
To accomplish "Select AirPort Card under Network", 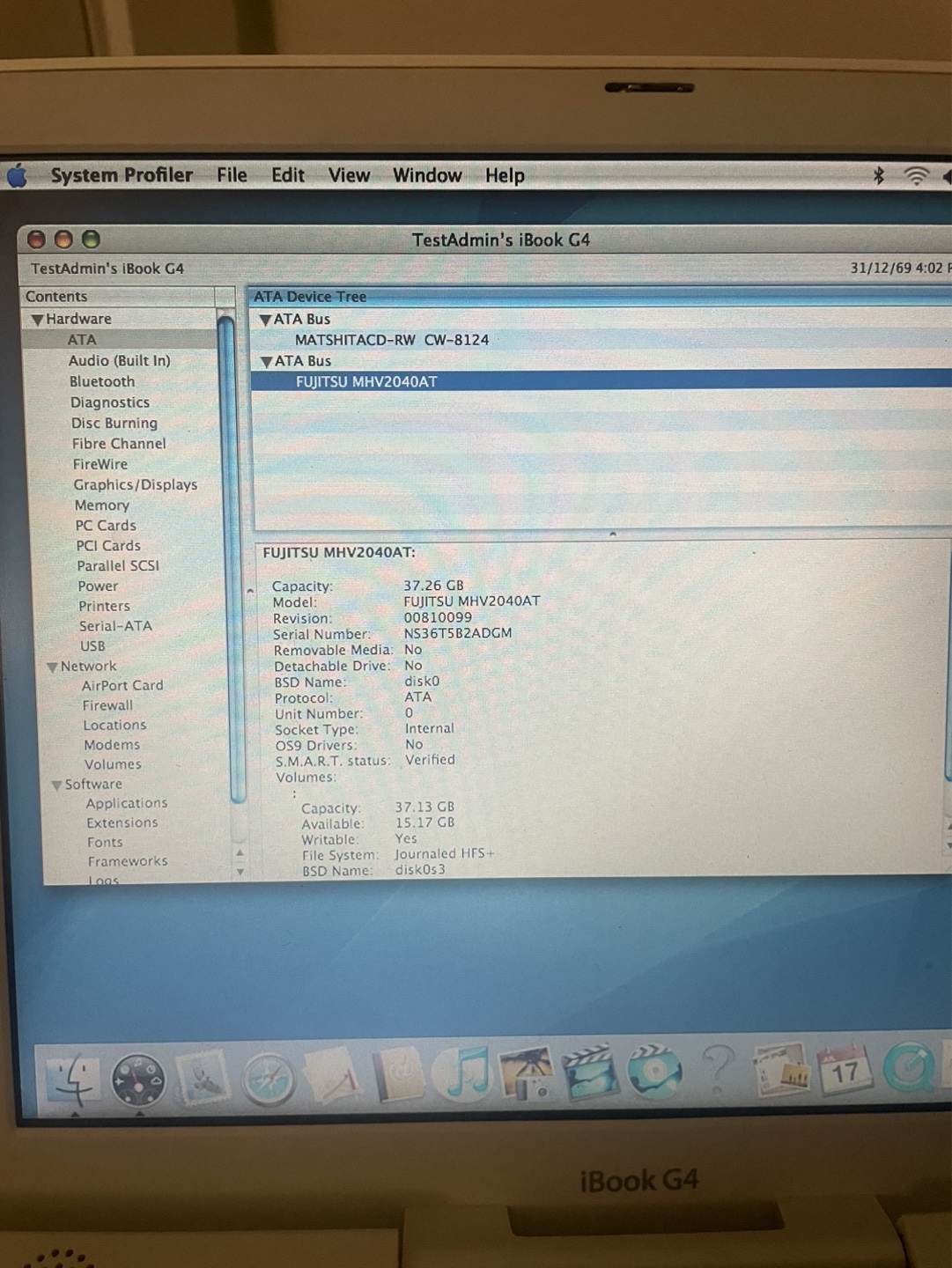I will tap(122, 685).
